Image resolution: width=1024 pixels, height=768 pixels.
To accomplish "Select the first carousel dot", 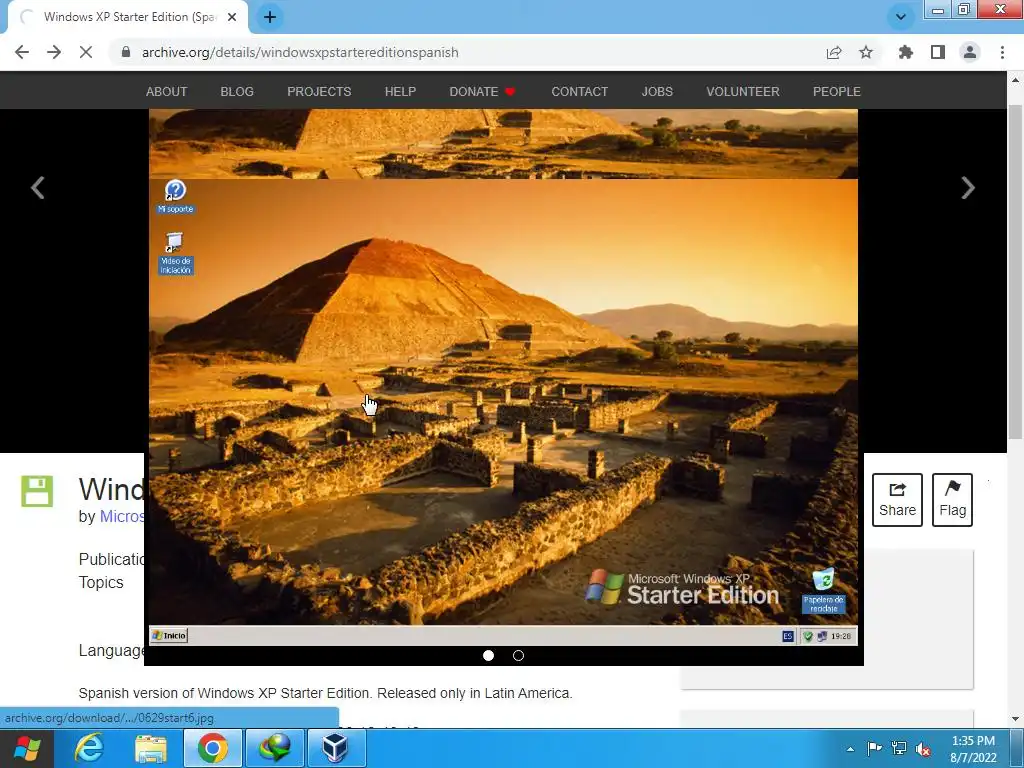I will click(488, 656).
